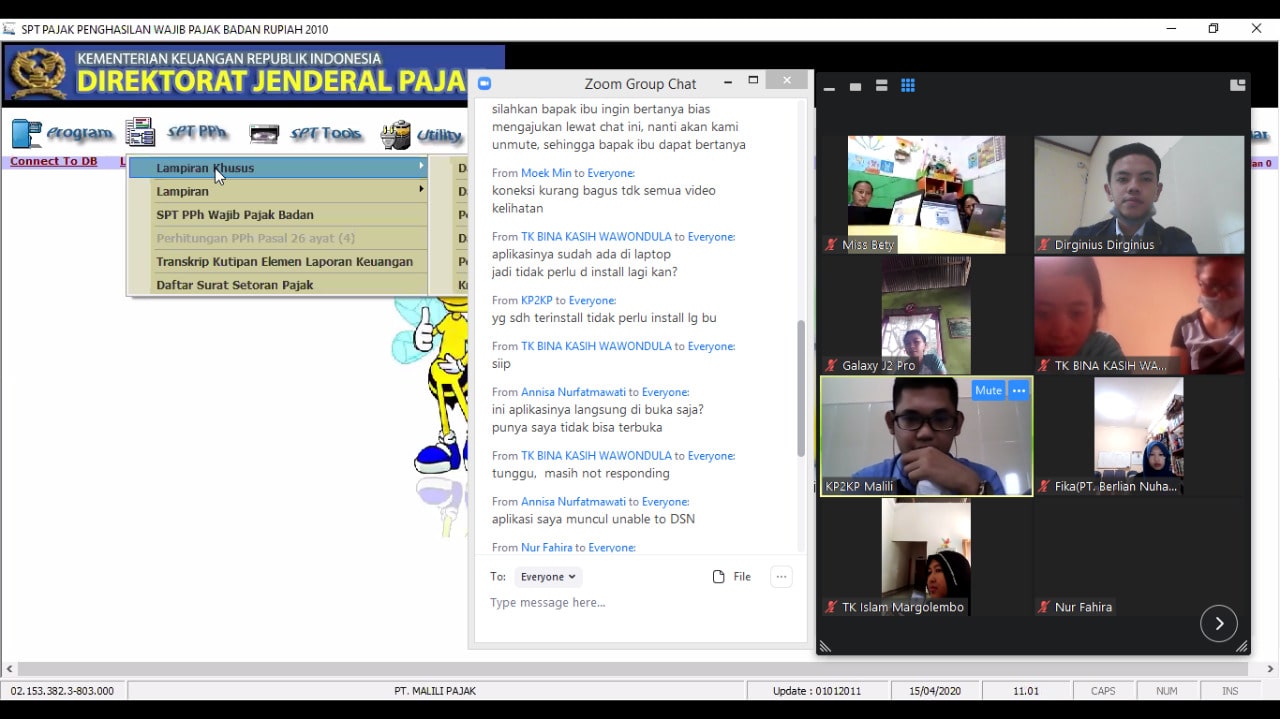Switch Zoom video panel to single-video view

[x=855, y=87]
